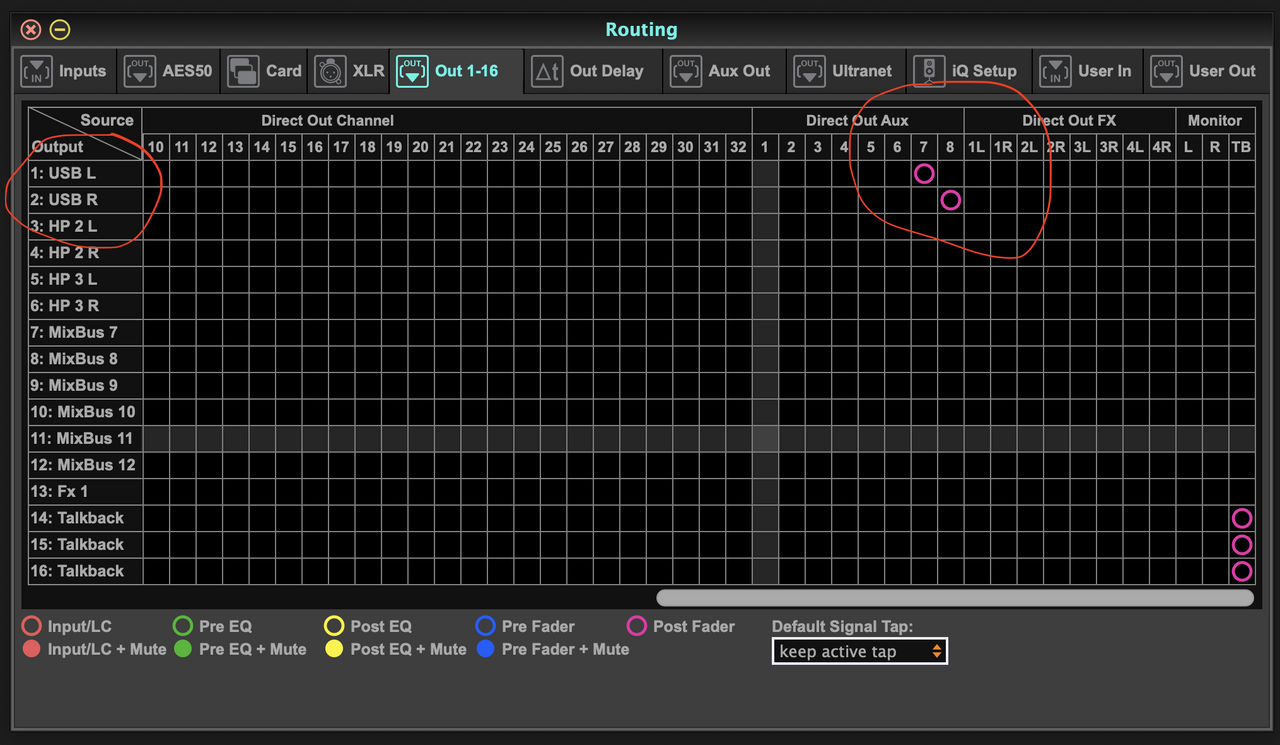Switch to the Inputs routing tab
Image resolution: width=1280 pixels, height=745 pixels.
tap(64, 71)
